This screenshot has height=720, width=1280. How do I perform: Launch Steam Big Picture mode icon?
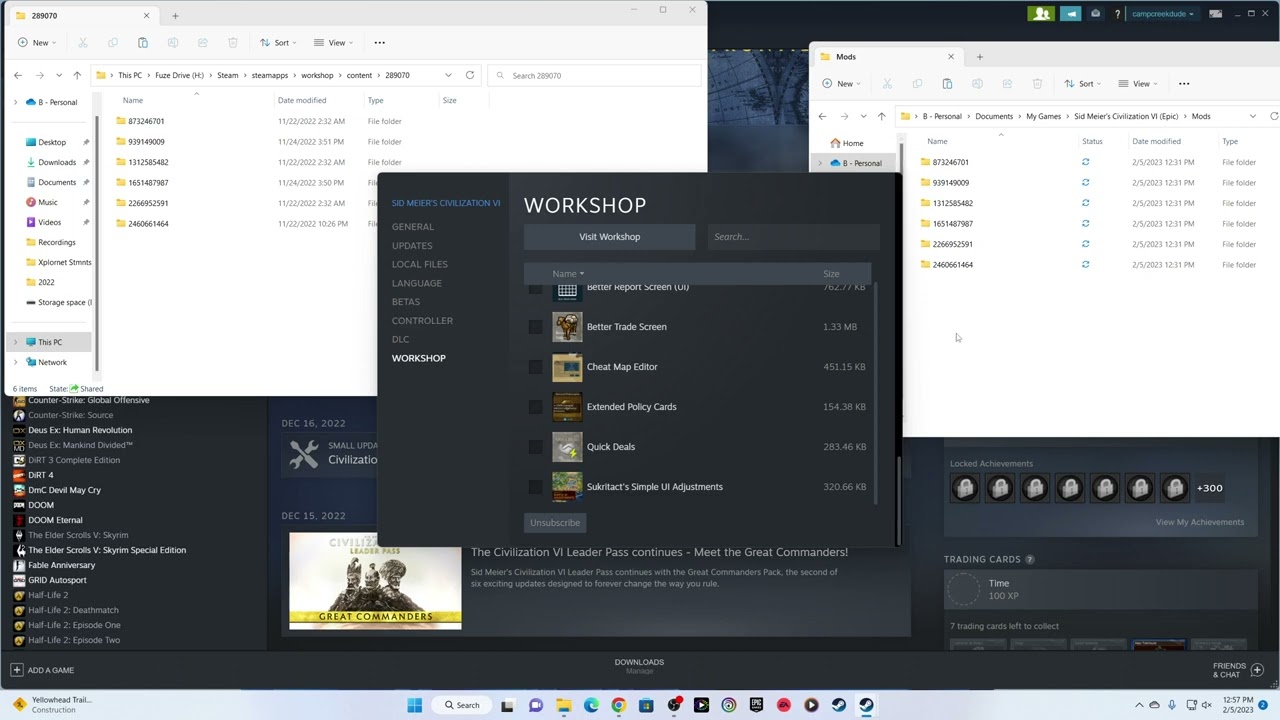tap(1216, 14)
